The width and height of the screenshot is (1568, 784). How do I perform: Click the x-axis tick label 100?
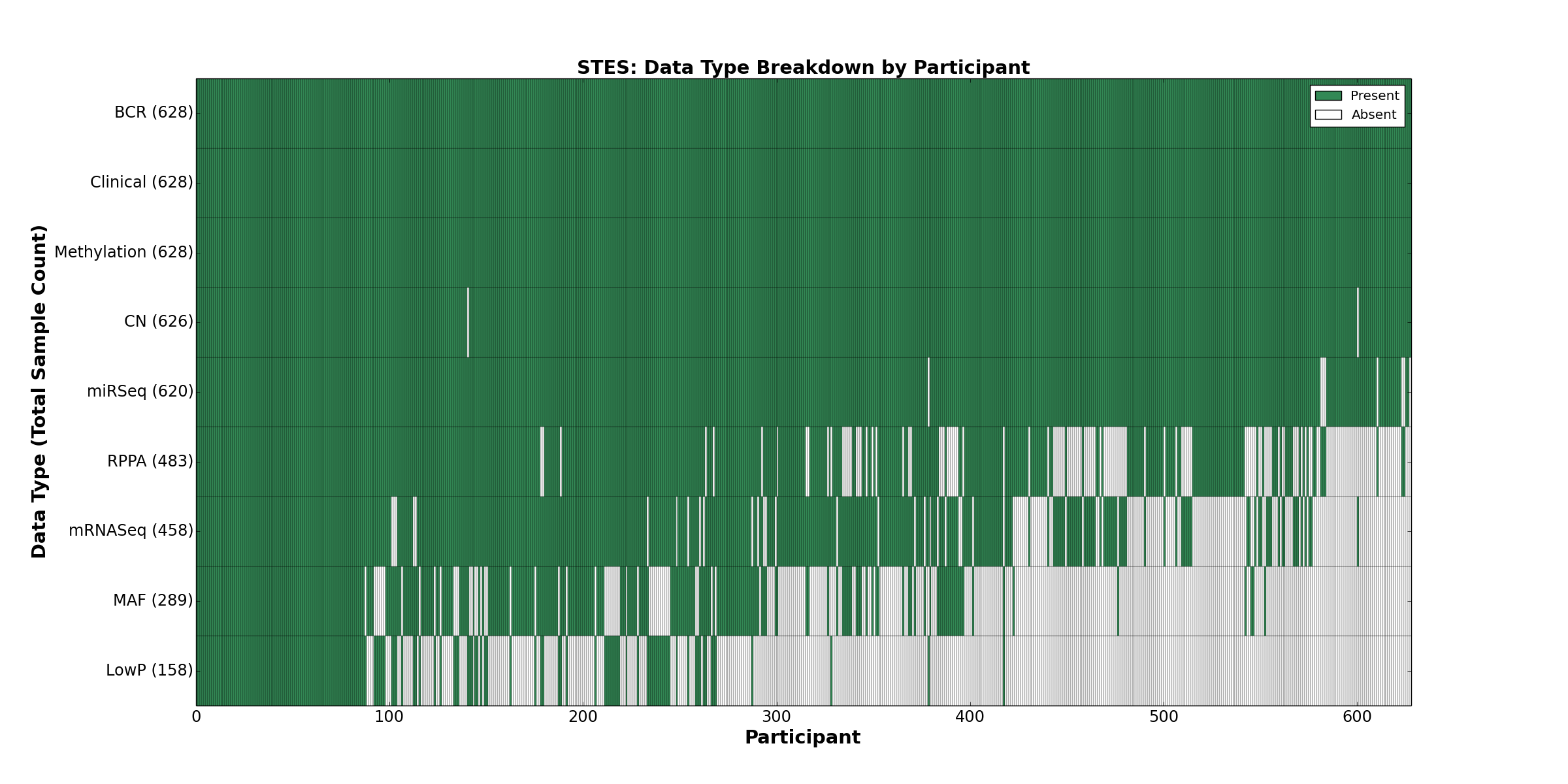[x=389, y=717]
